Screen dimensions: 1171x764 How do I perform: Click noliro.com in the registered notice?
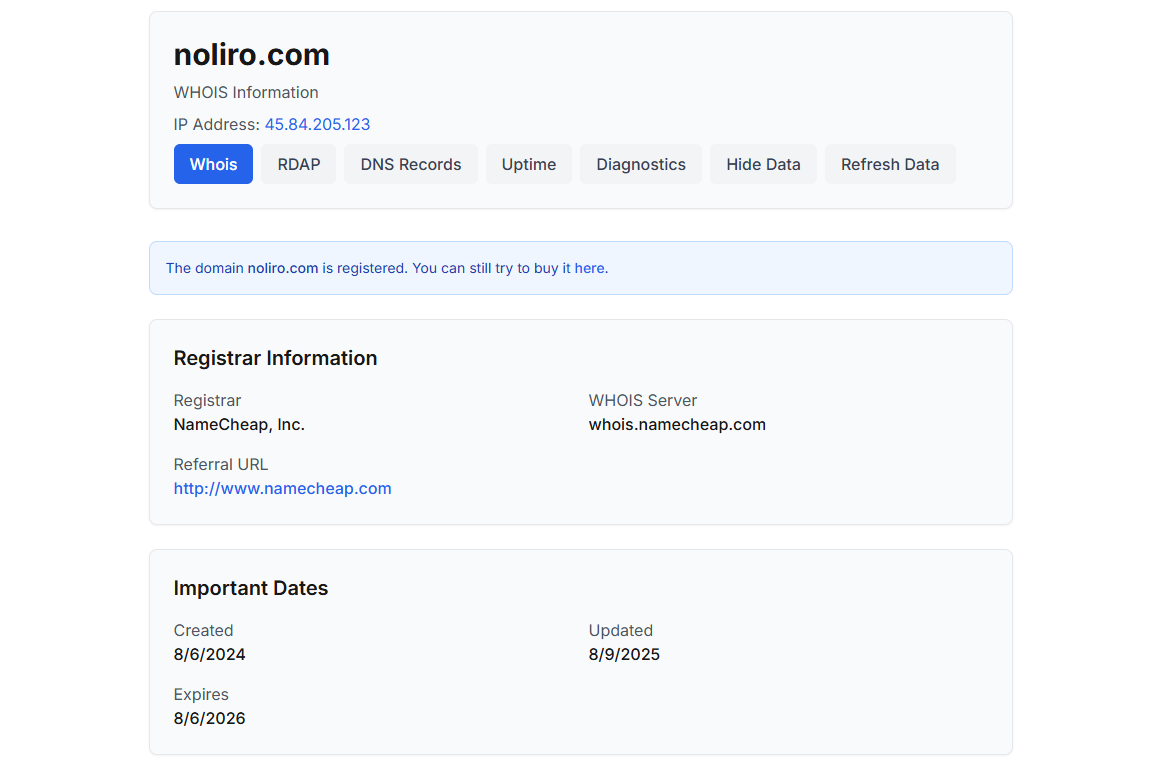(283, 268)
